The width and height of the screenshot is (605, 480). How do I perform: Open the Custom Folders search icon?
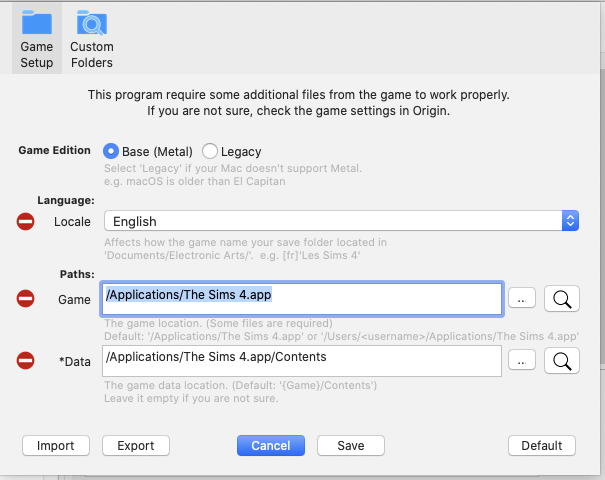(91, 22)
